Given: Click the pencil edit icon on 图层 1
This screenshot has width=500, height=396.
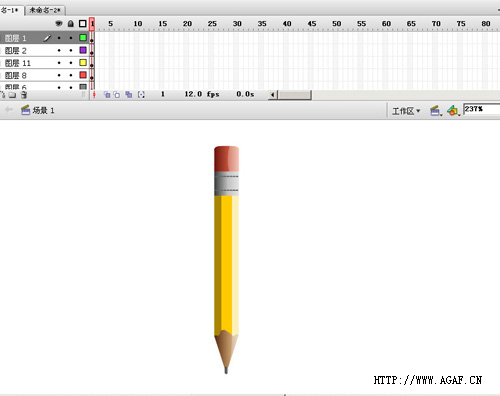Looking at the screenshot, I should coord(47,38).
